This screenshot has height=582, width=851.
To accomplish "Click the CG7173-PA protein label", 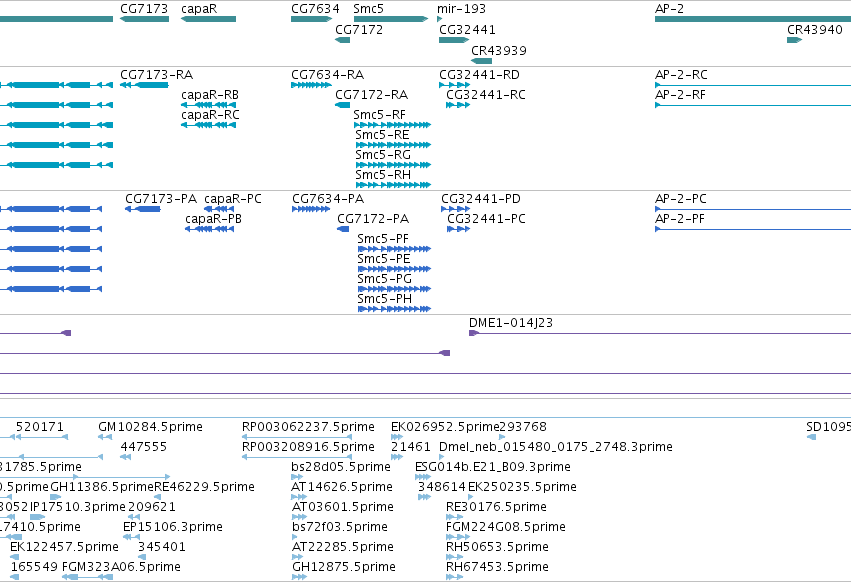I will click(x=161, y=199).
